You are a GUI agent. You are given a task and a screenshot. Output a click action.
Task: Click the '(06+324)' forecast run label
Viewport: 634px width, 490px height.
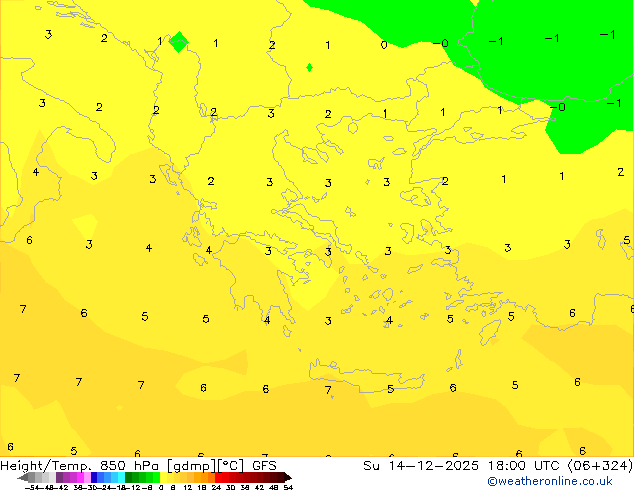click(x=600, y=466)
